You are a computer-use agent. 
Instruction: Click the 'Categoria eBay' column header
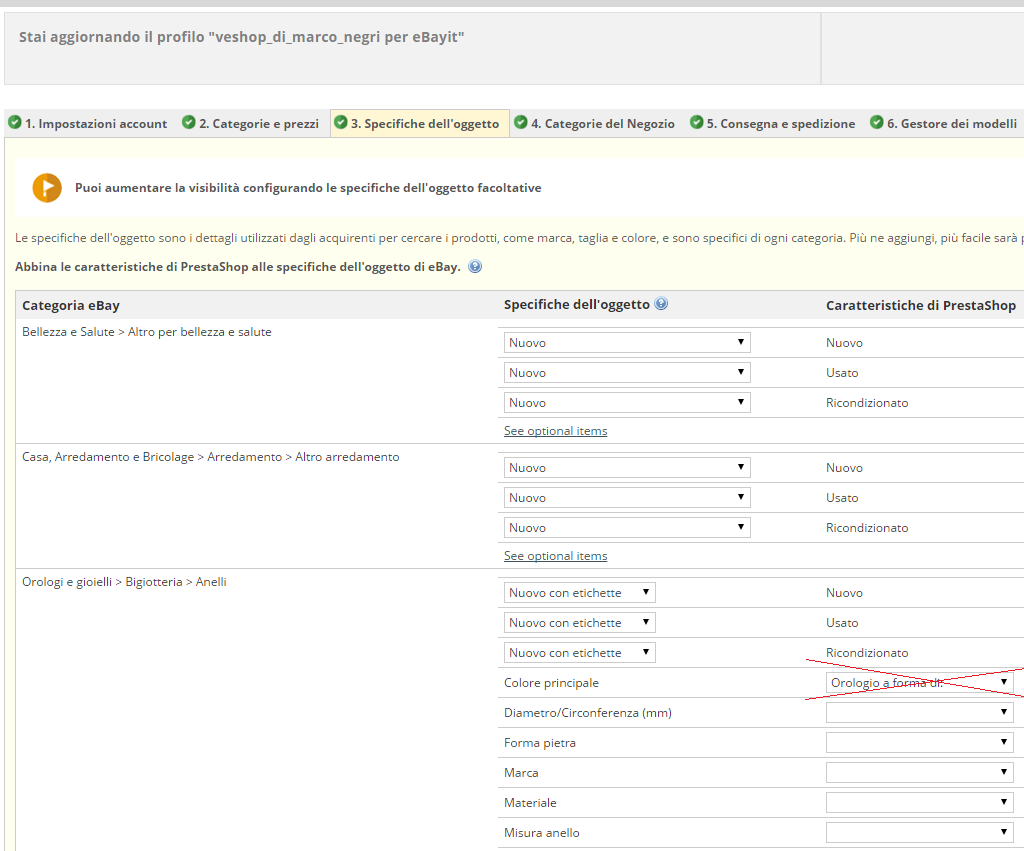[x=71, y=306]
